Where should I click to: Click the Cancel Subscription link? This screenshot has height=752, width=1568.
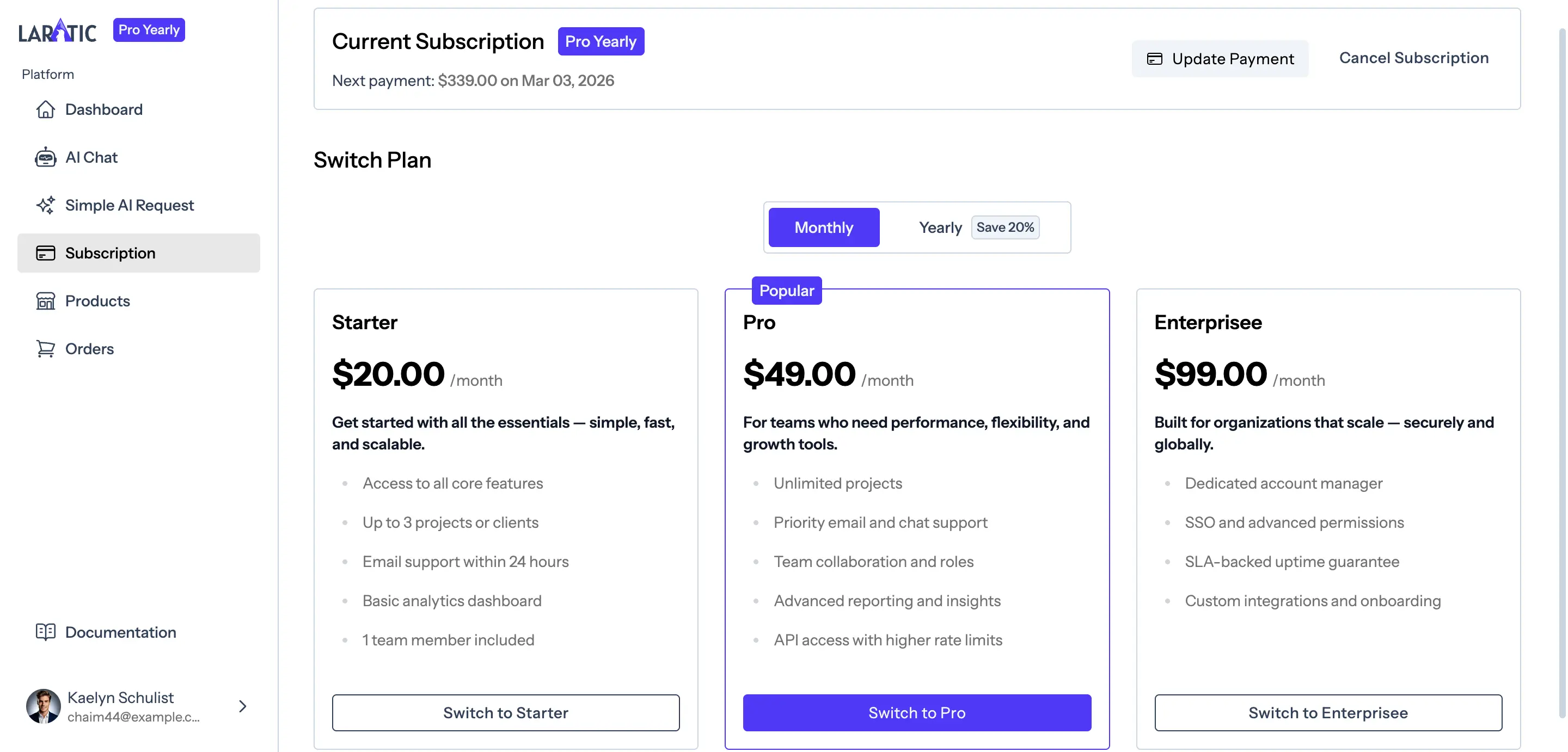coord(1413,58)
